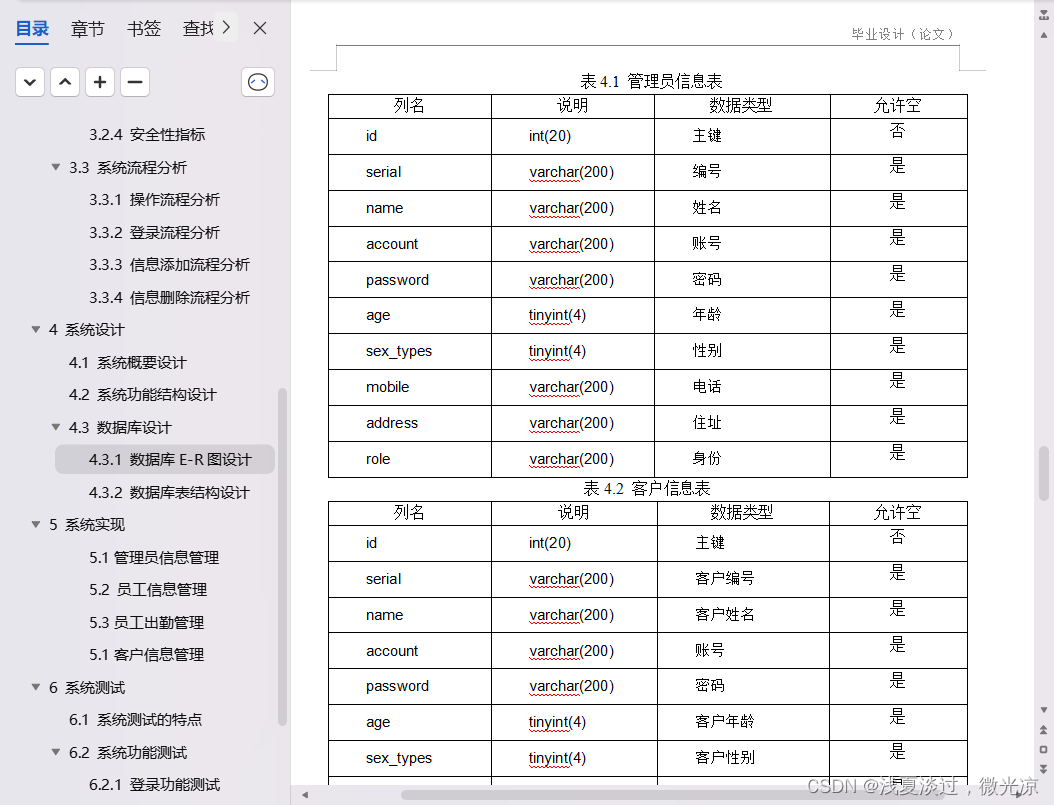Click the circular locate icon in the sidebar toolbar

click(x=257, y=81)
